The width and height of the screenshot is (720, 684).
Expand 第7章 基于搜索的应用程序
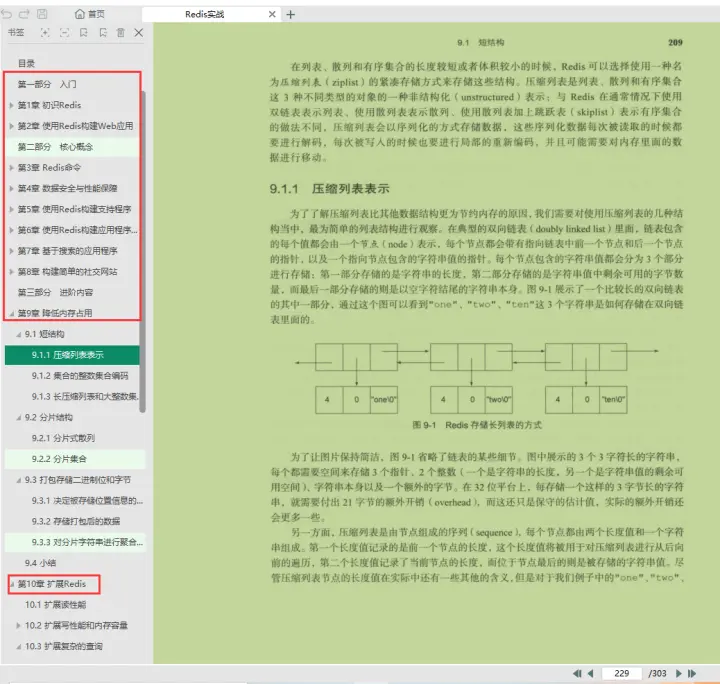[11, 251]
